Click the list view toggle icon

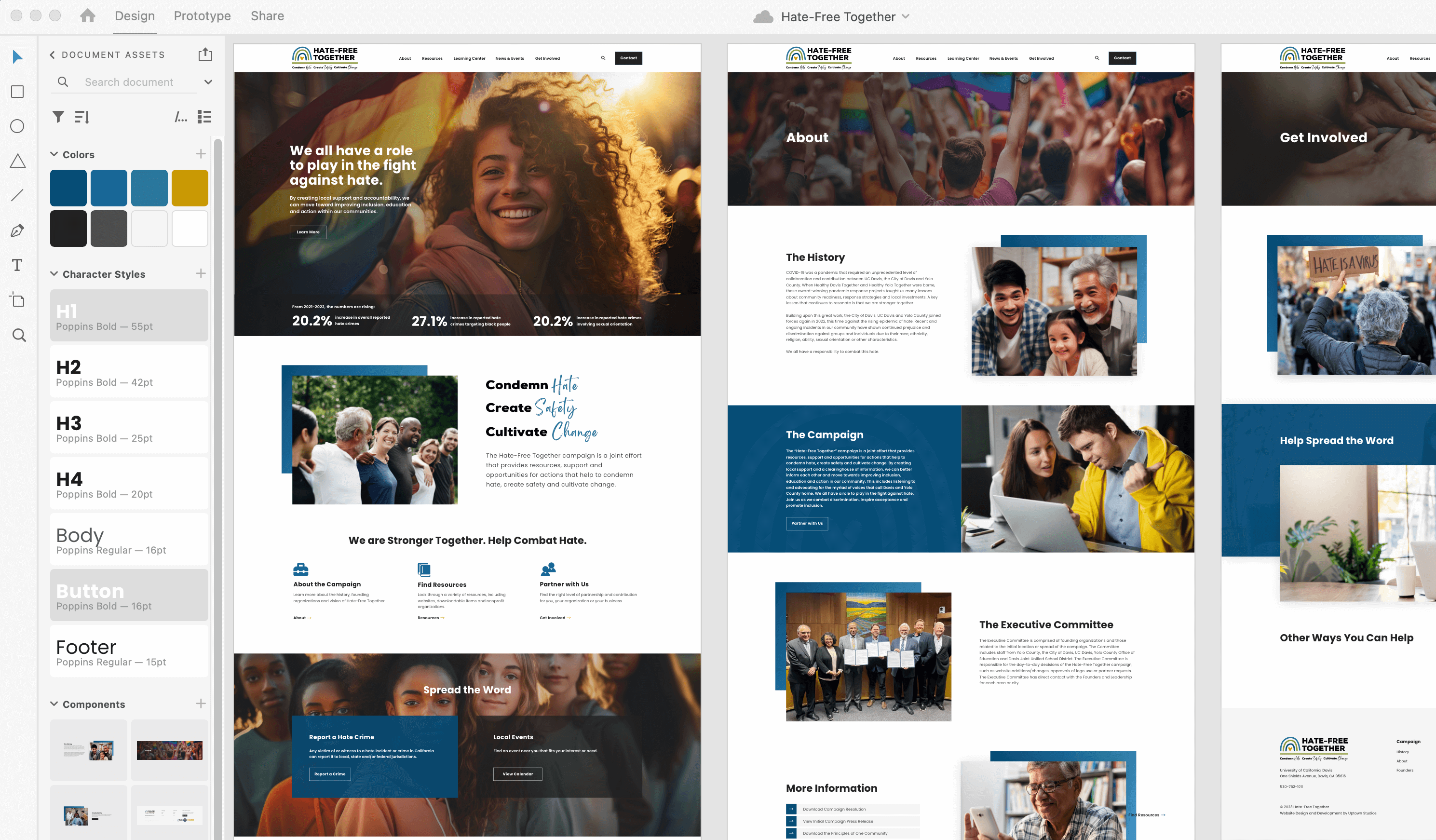tap(204, 117)
